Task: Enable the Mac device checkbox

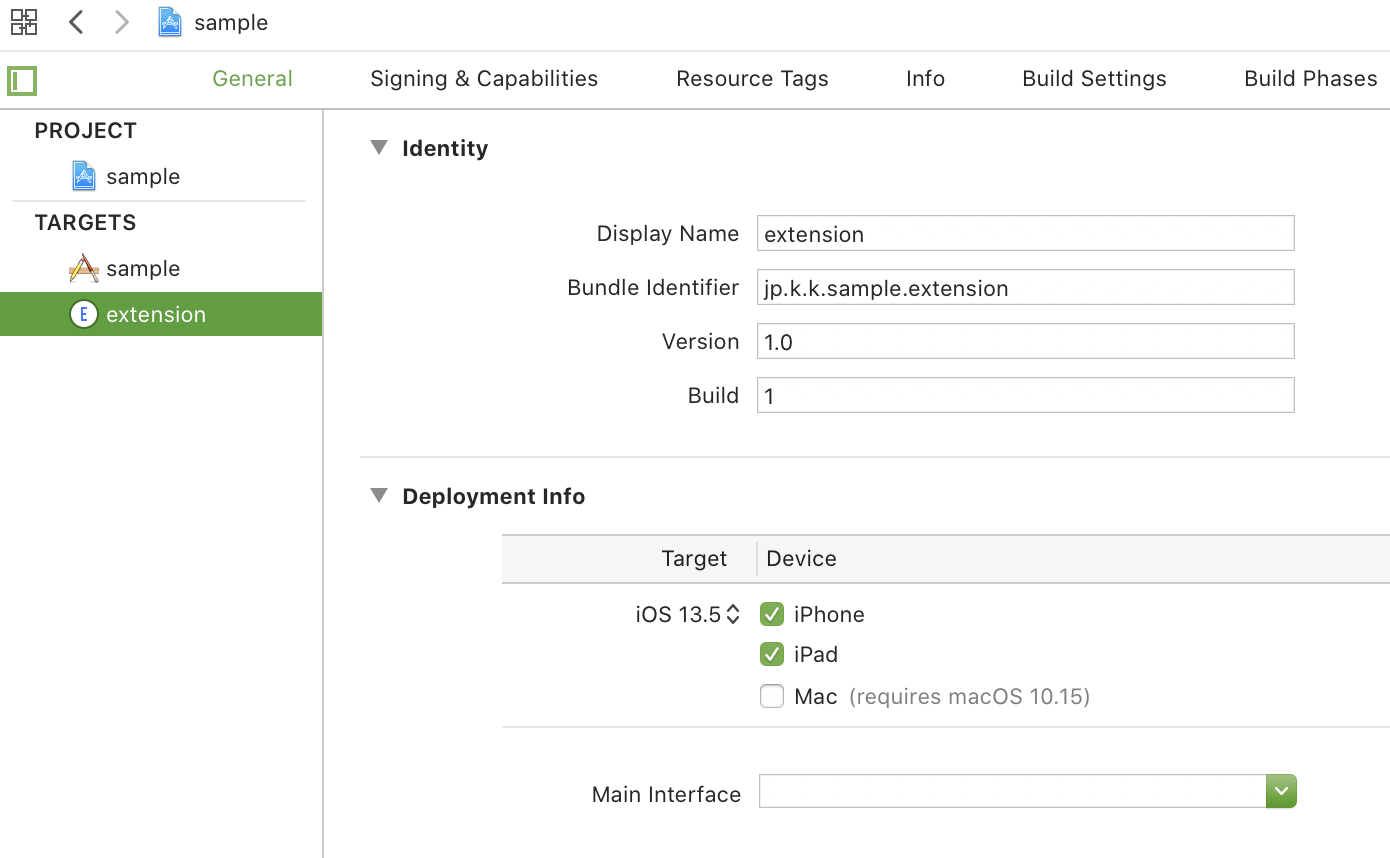Action: point(772,696)
